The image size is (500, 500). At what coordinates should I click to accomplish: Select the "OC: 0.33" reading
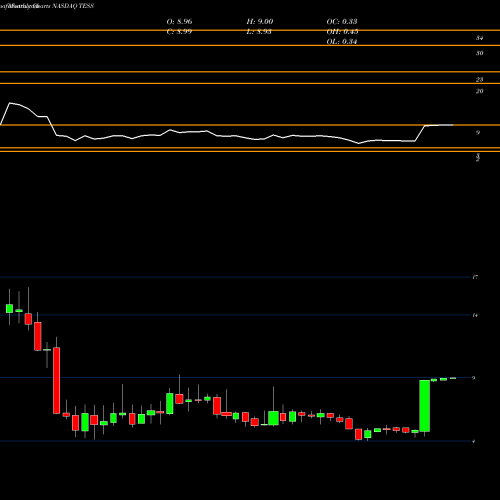342,22
